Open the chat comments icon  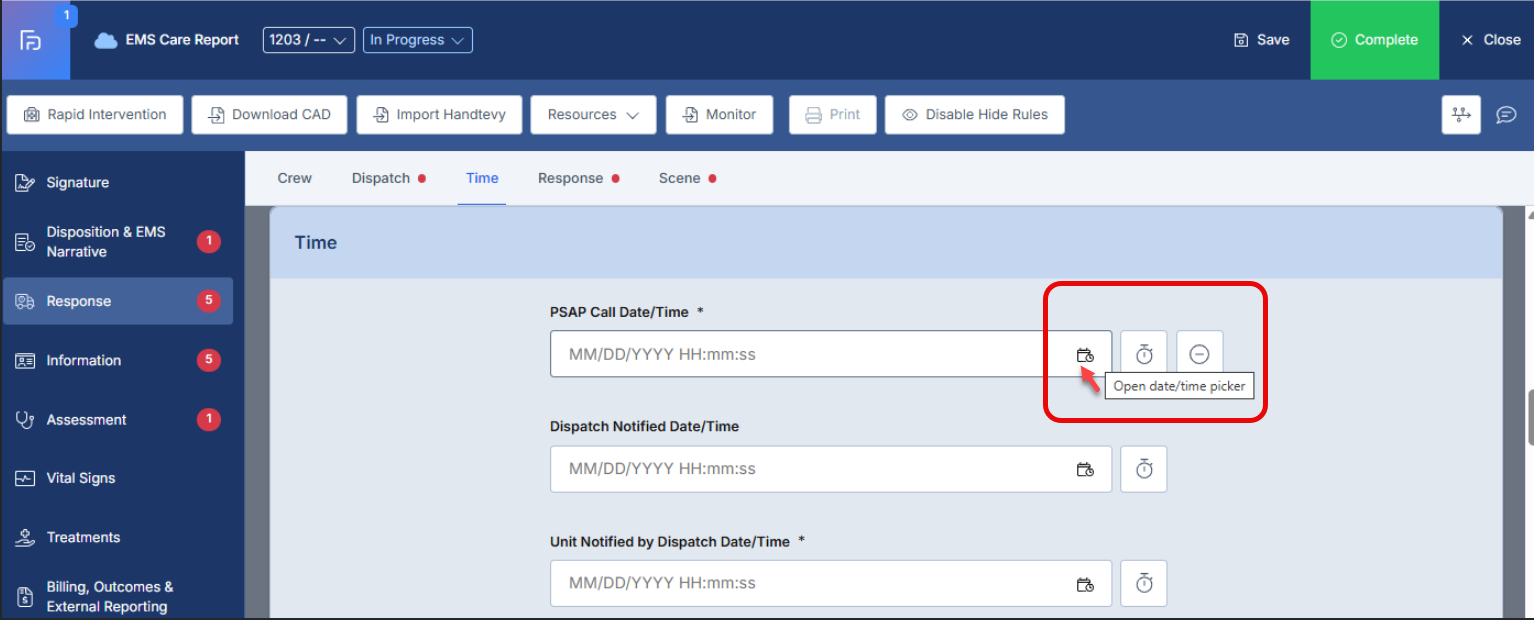(1506, 115)
